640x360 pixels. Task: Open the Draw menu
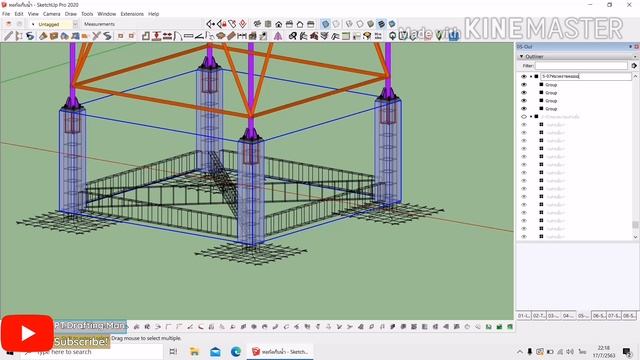[71, 14]
